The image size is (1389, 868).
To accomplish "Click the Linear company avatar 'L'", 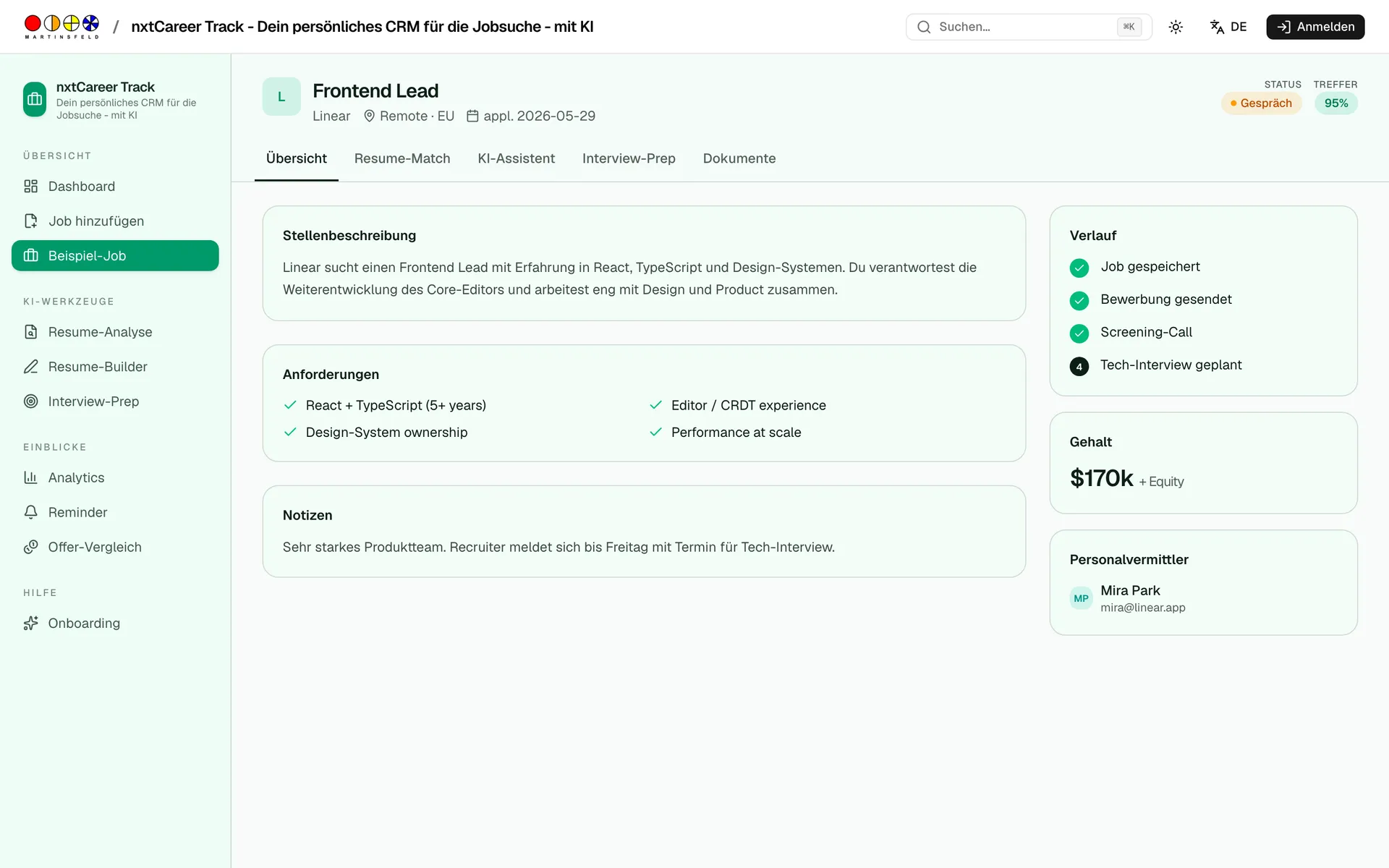I will tap(281, 96).
